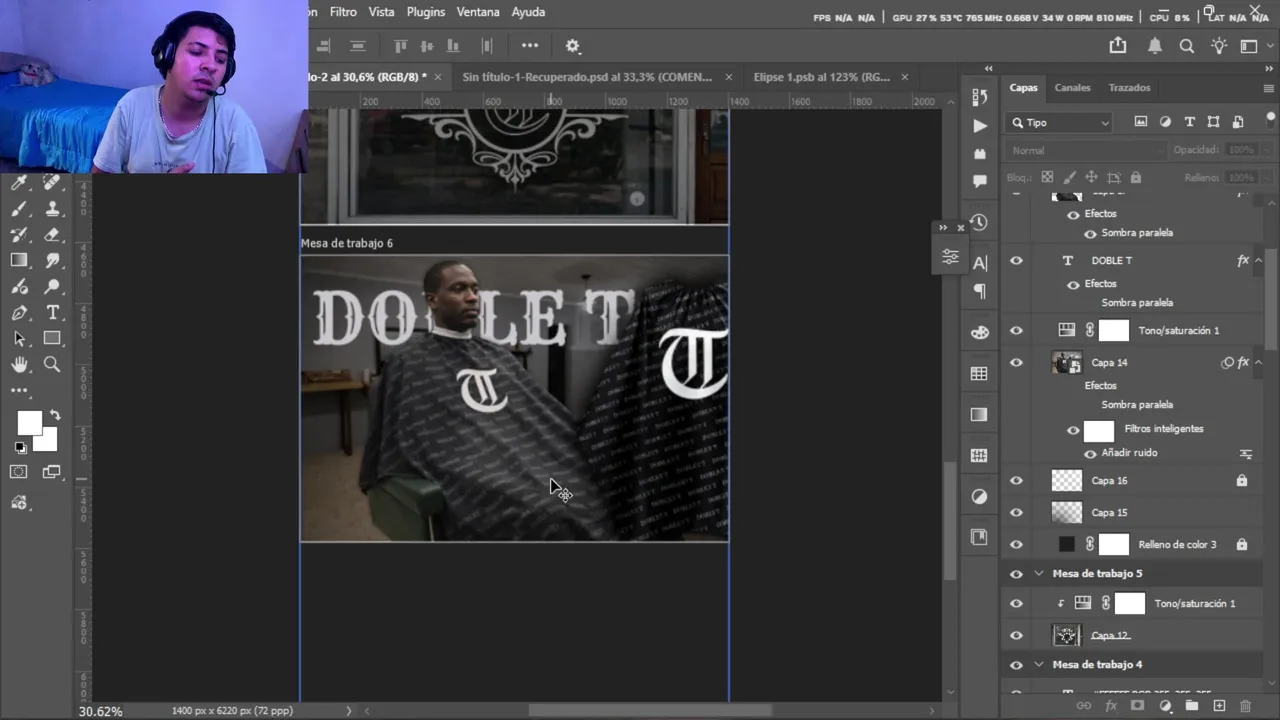
Task: Collapse effects on Capa 14 layer
Action: [1258, 363]
